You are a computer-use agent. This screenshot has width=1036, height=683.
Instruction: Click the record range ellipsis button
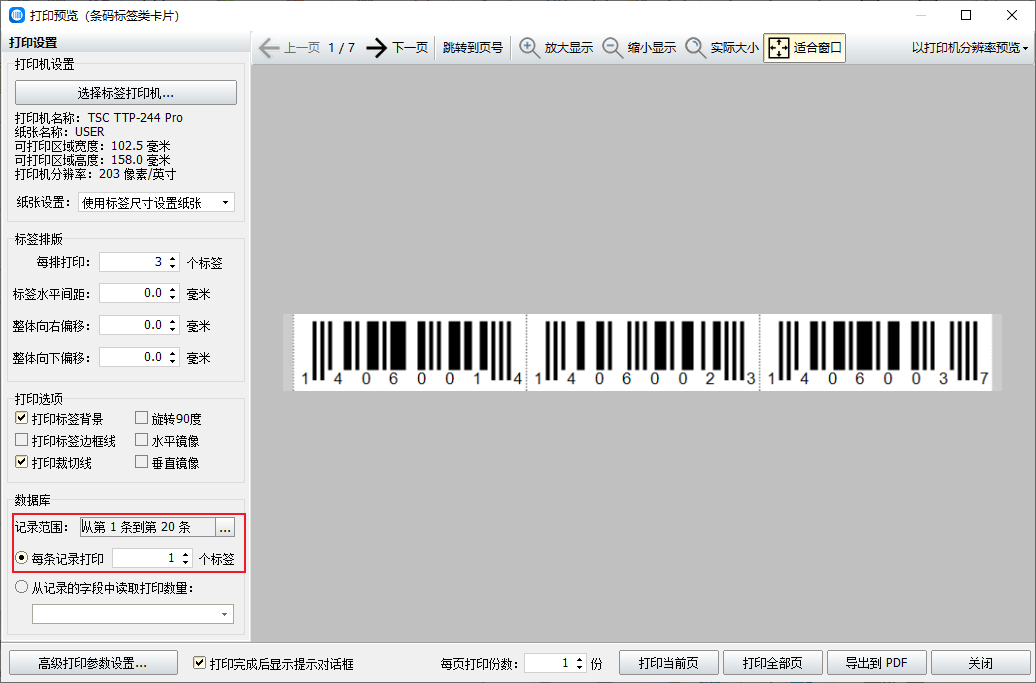pyautogui.click(x=225, y=527)
